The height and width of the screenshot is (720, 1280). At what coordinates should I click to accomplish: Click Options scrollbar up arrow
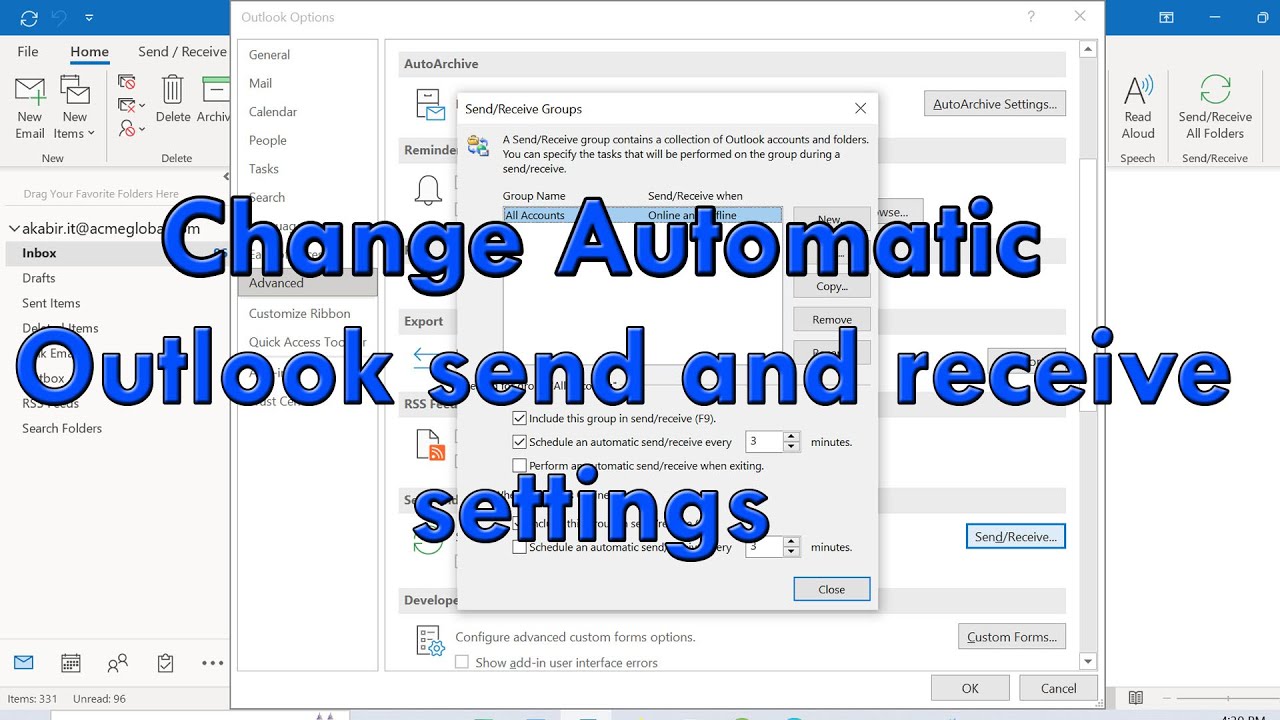pos(1088,49)
